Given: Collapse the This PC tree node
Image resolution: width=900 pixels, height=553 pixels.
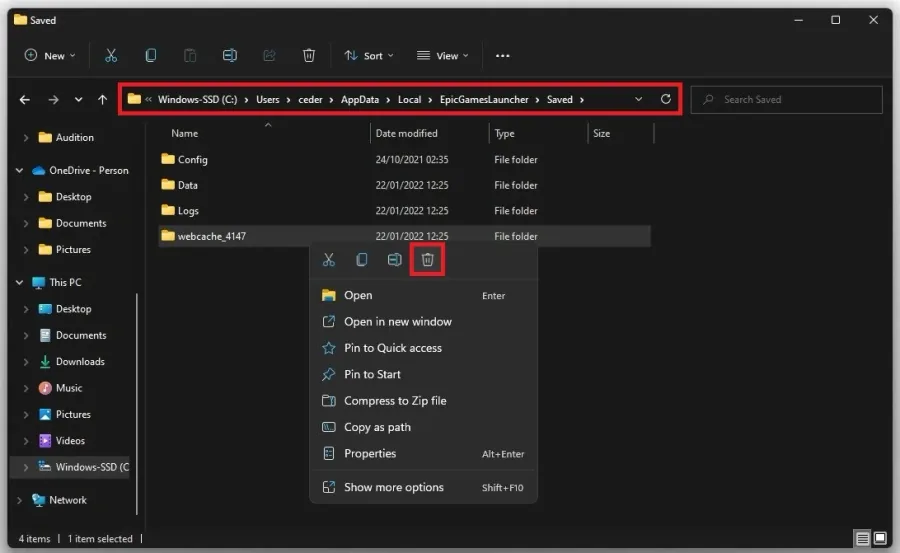Looking at the screenshot, I should (20, 283).
